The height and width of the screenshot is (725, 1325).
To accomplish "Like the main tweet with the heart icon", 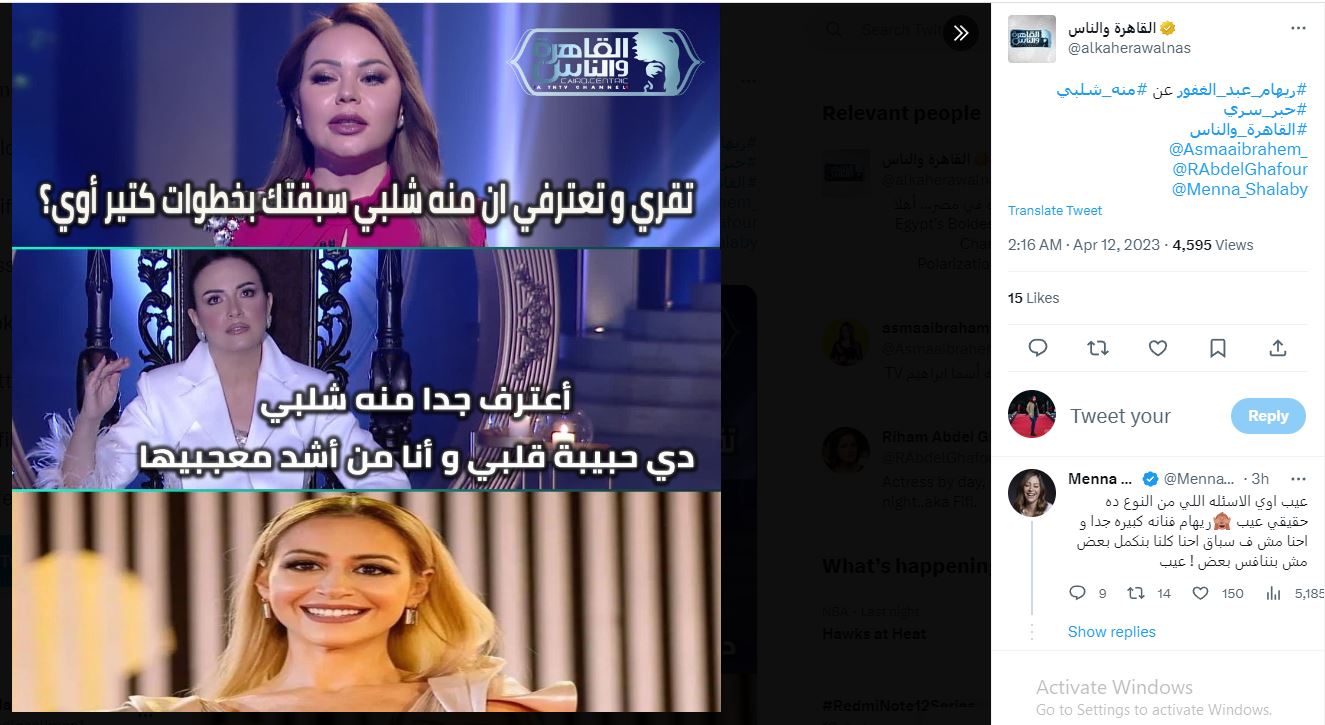I will pyautogui.click(x=1158, y=348).
